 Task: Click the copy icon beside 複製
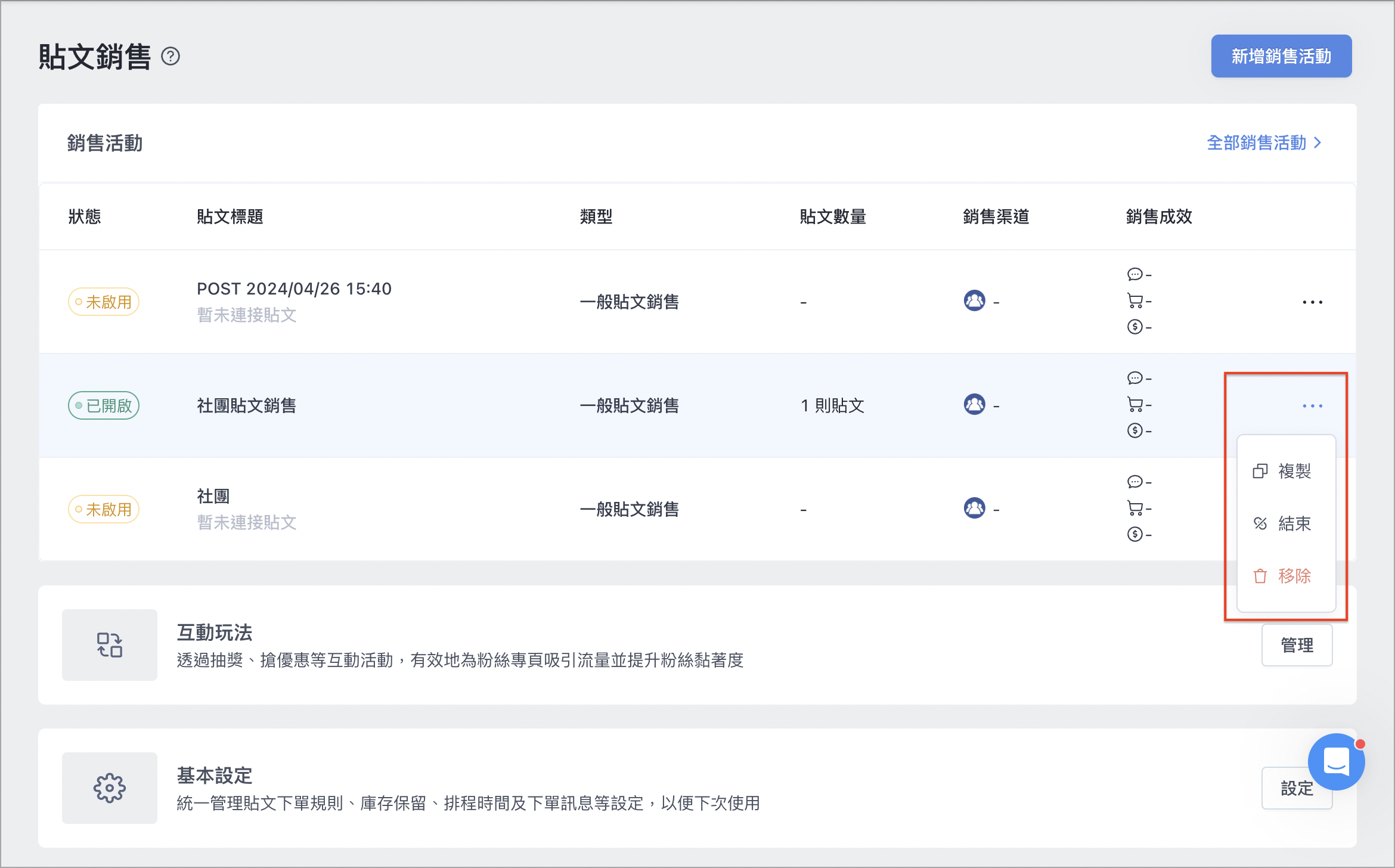click(1260, 472)
